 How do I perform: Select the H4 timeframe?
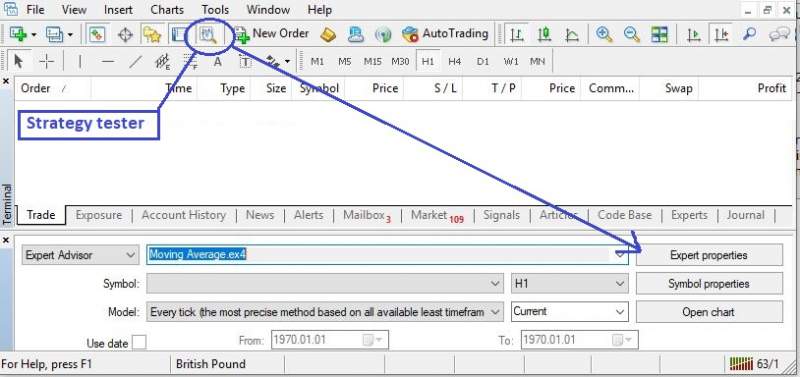click(455, 61)
